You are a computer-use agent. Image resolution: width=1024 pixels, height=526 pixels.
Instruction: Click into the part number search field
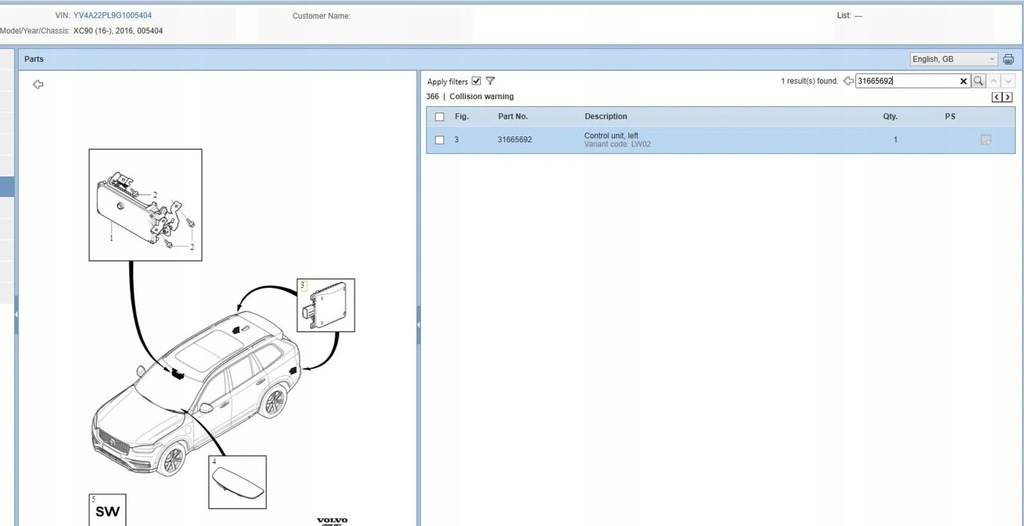(905, 81)
